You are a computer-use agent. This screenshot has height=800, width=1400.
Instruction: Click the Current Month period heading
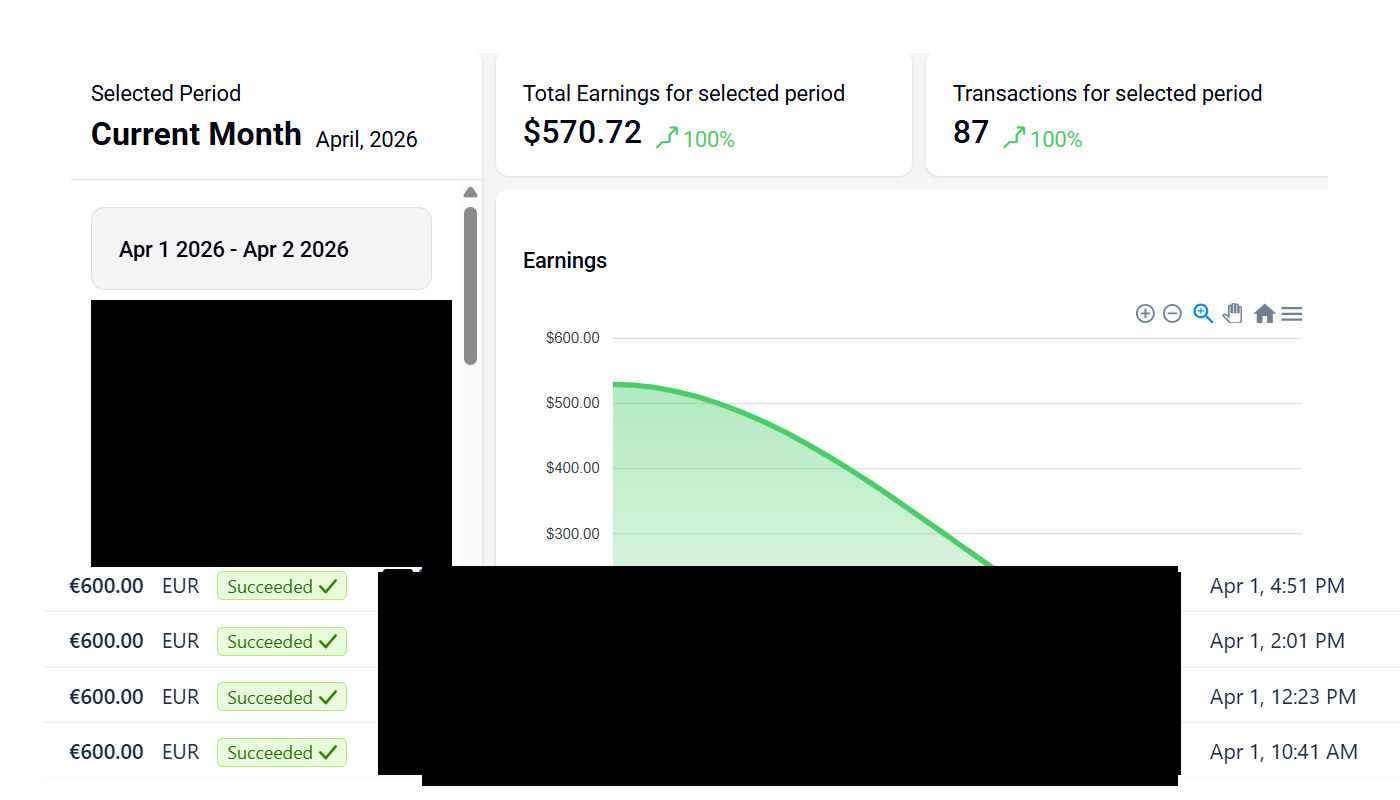196,134
